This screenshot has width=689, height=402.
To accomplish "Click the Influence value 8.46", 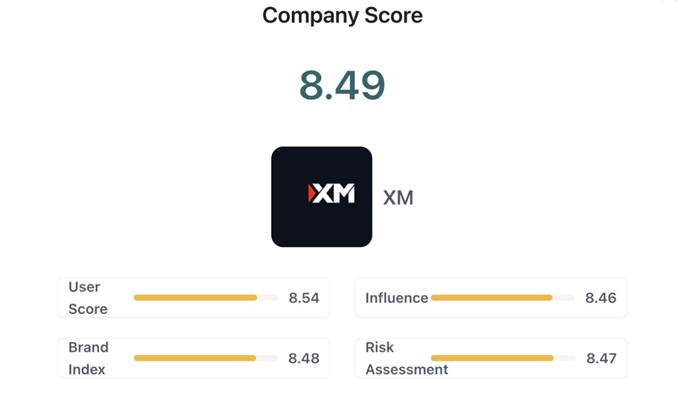I will (601, 298).
